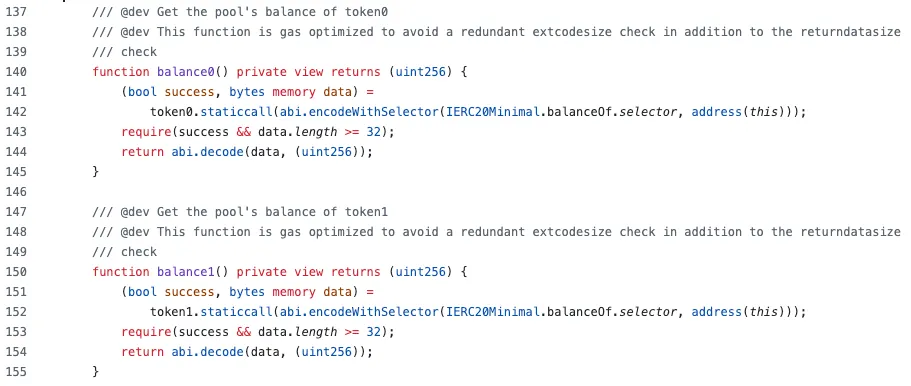Click line number 137
The height and width of the screenshot is (386, 911).
(16, 11)
